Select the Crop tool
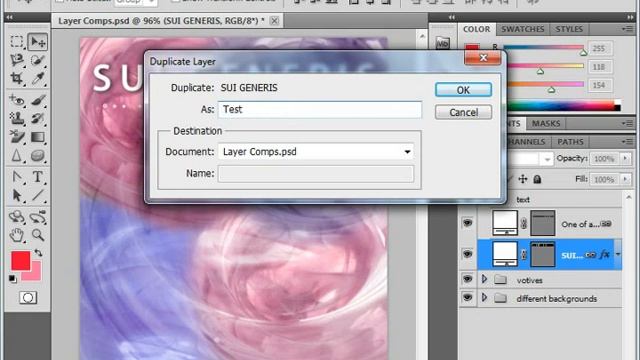This screenshot has width=640, height=360. (x=17, y=78)
